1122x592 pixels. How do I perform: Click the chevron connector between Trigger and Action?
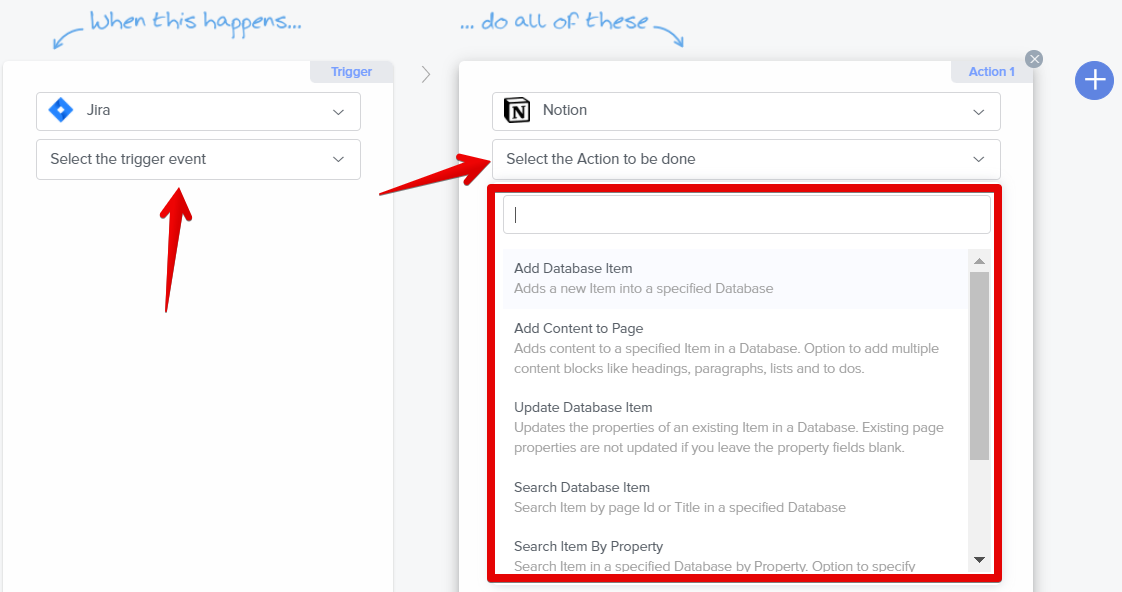point(426,73)
